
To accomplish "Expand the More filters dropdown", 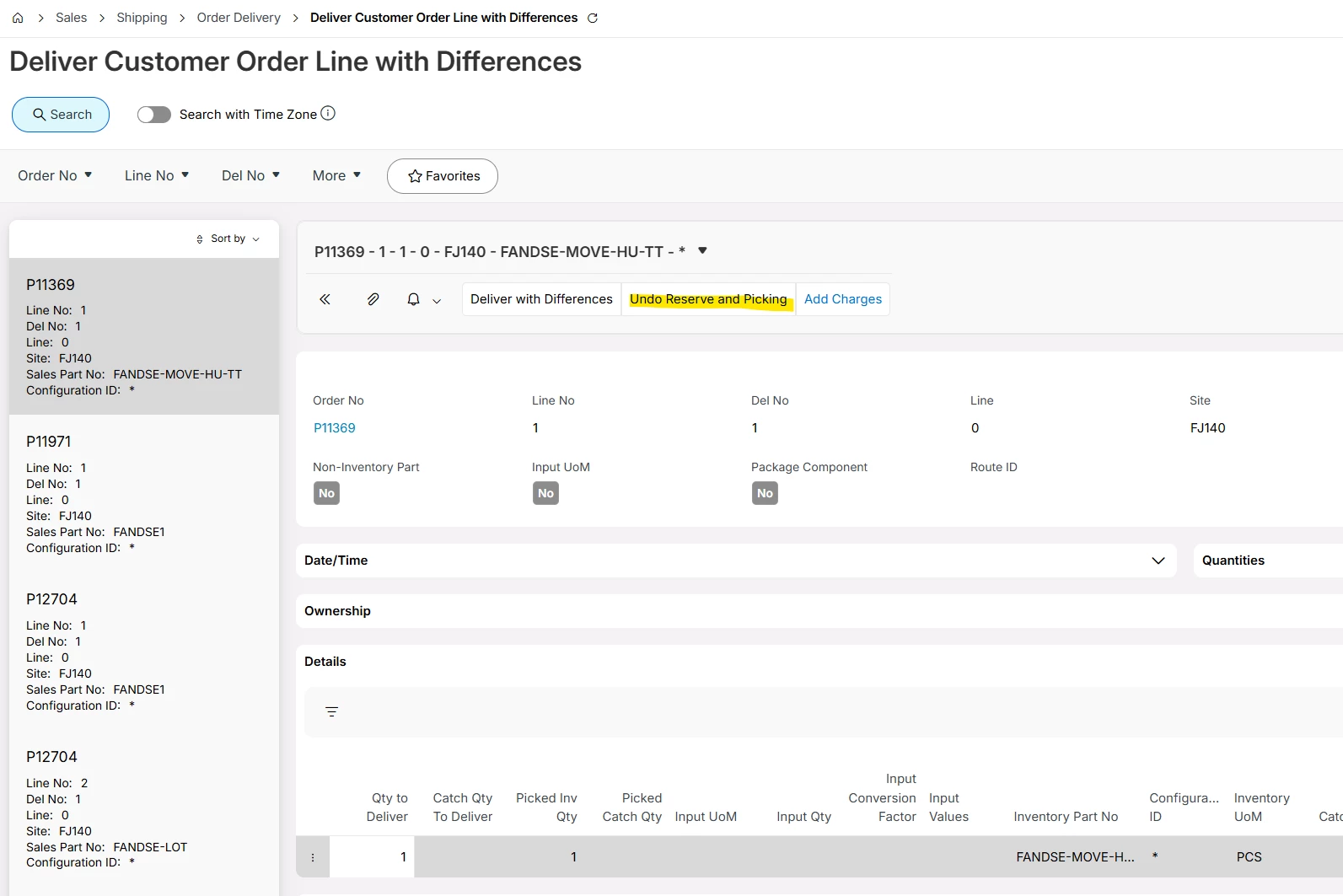I will coord(336,175).
